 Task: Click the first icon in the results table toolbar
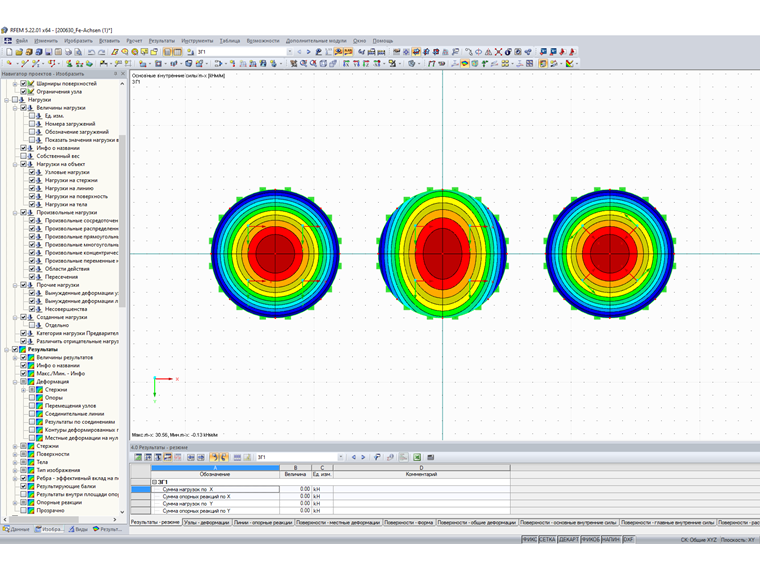[138, 457]
